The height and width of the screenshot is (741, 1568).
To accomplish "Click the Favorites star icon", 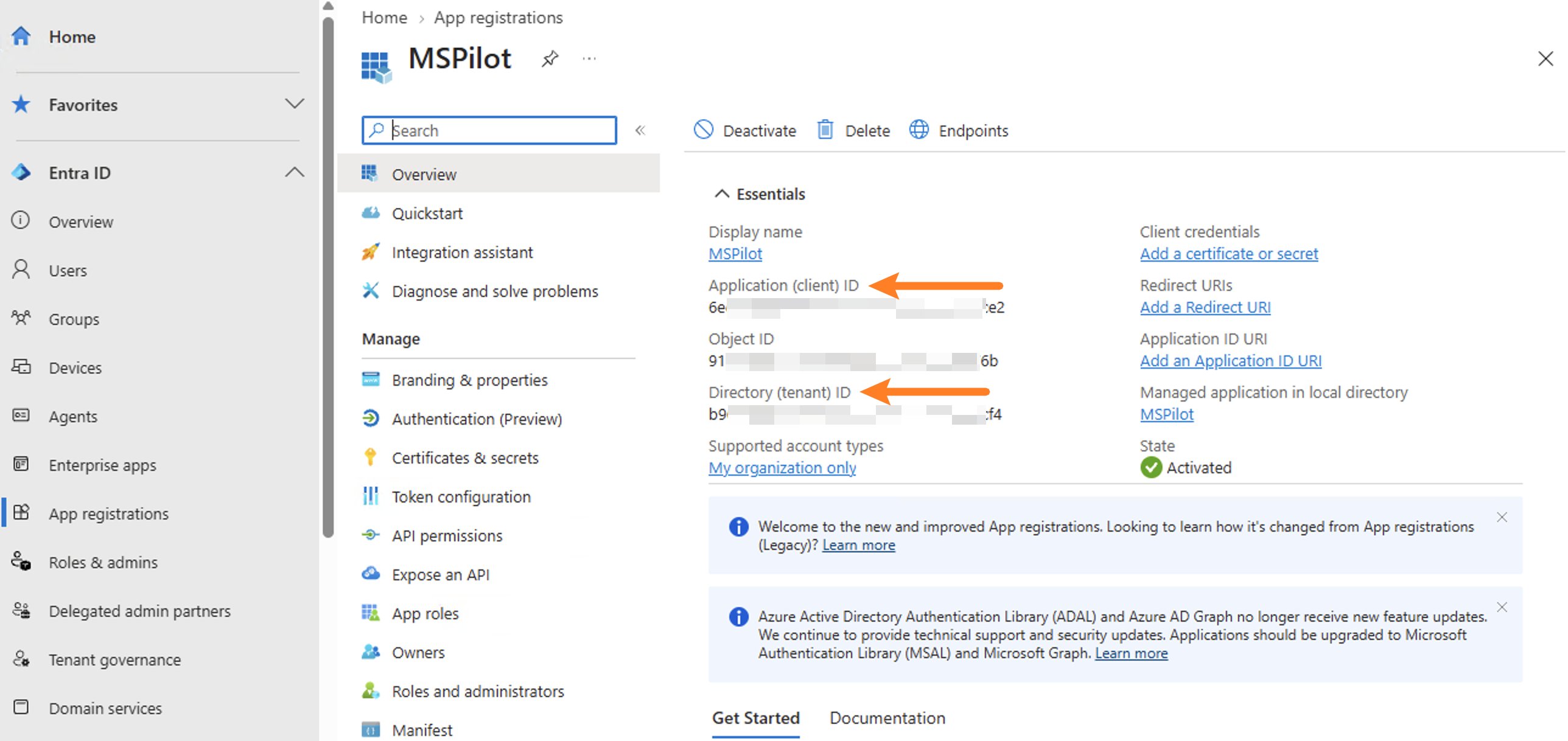I will (x=21, y=104).
